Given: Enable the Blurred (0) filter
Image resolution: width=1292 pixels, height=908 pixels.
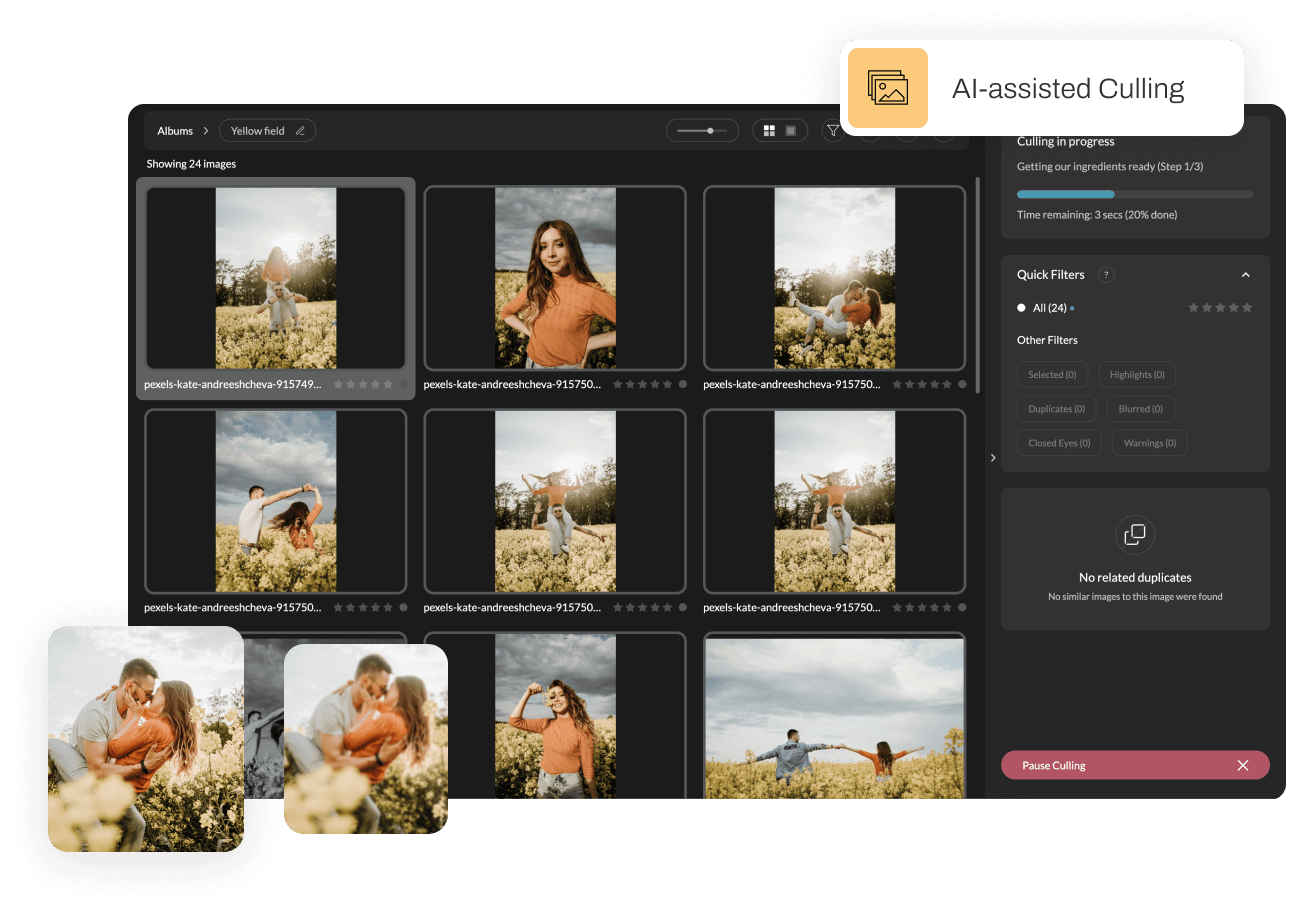Looking at the screenshot, I should [x=1140, y=408].
